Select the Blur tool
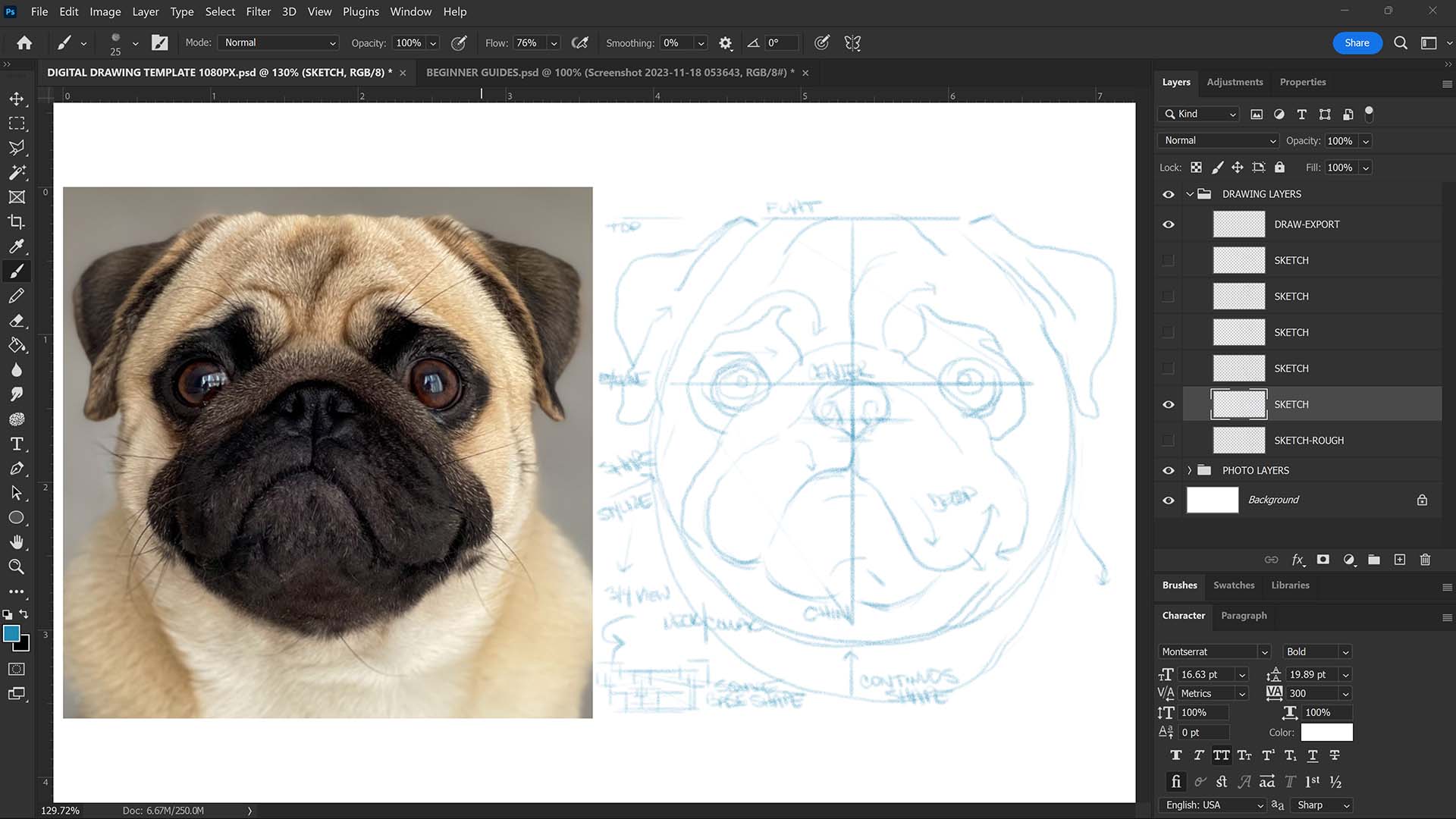Screen dimensions: 1456x819 (17, 370)
